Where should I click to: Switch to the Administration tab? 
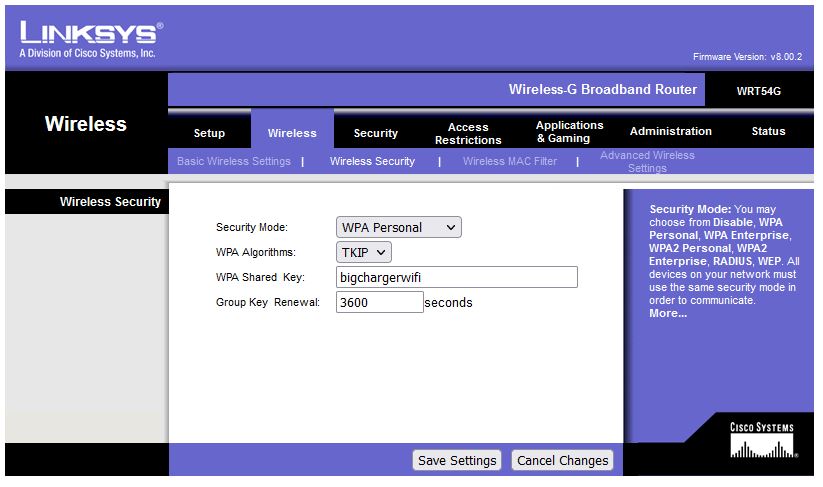click(670, 131)
